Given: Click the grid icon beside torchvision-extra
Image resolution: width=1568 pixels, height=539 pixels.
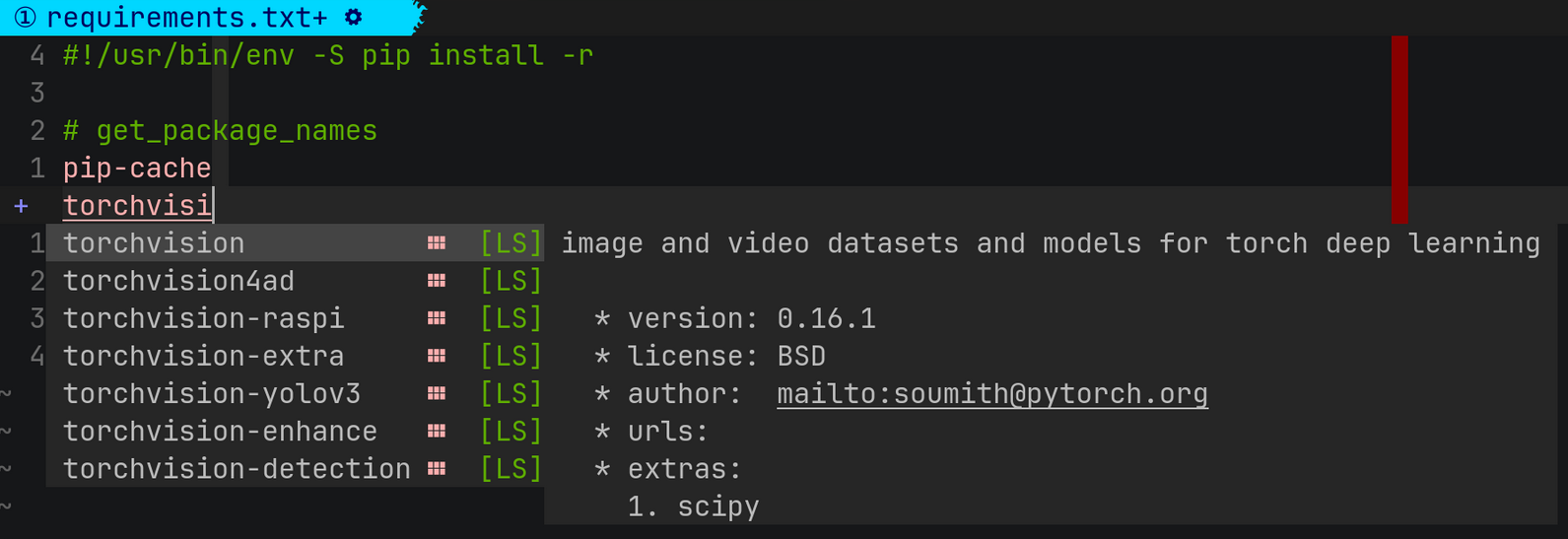Looking at the screenshot, I should click(x=437, y=356).
